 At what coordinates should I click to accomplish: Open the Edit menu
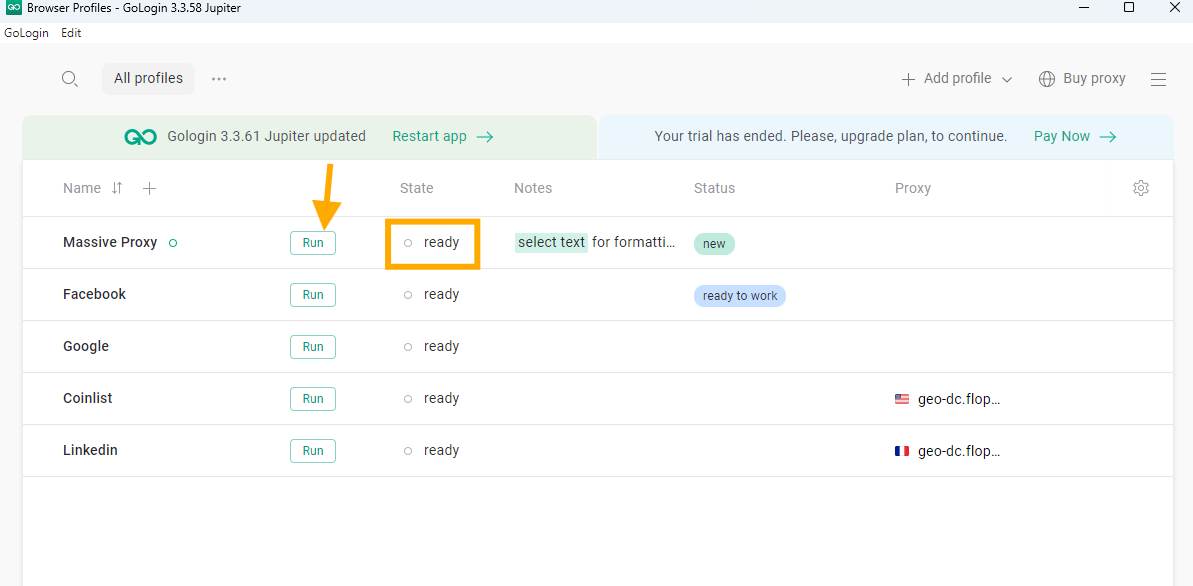72,33
